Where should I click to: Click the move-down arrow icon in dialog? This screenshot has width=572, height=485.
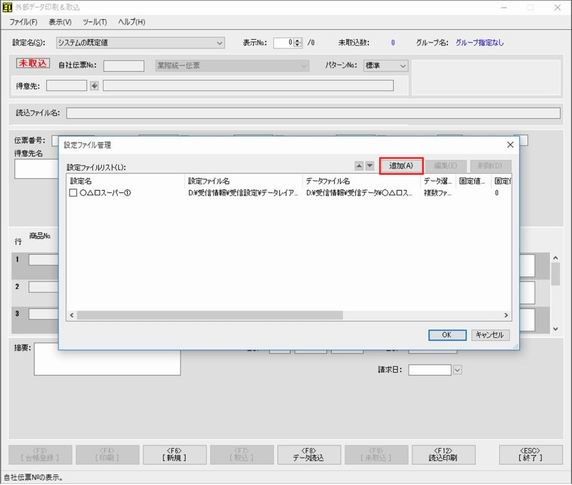[370, 166]
